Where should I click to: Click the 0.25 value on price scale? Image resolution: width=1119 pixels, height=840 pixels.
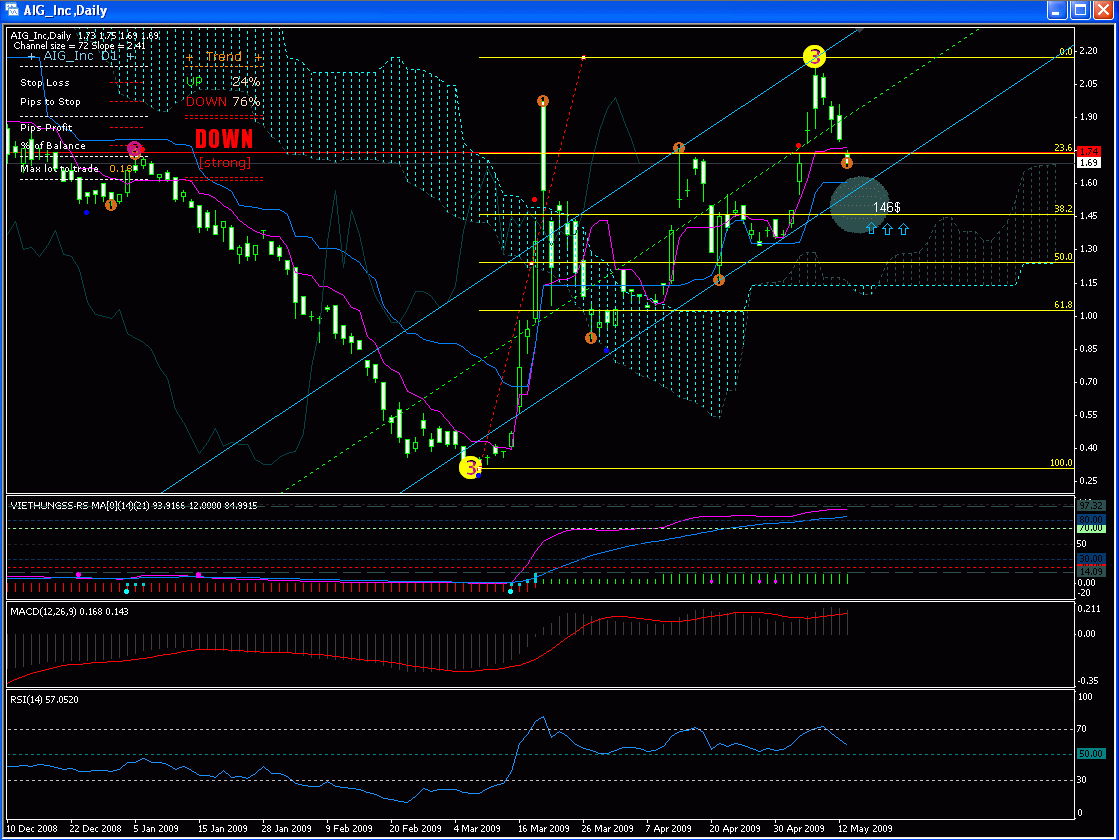tap(1088, 480)
